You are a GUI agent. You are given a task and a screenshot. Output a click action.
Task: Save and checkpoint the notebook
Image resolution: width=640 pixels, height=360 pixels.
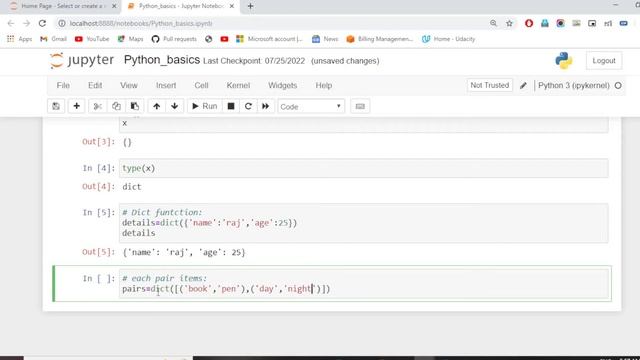coord(56,106)
